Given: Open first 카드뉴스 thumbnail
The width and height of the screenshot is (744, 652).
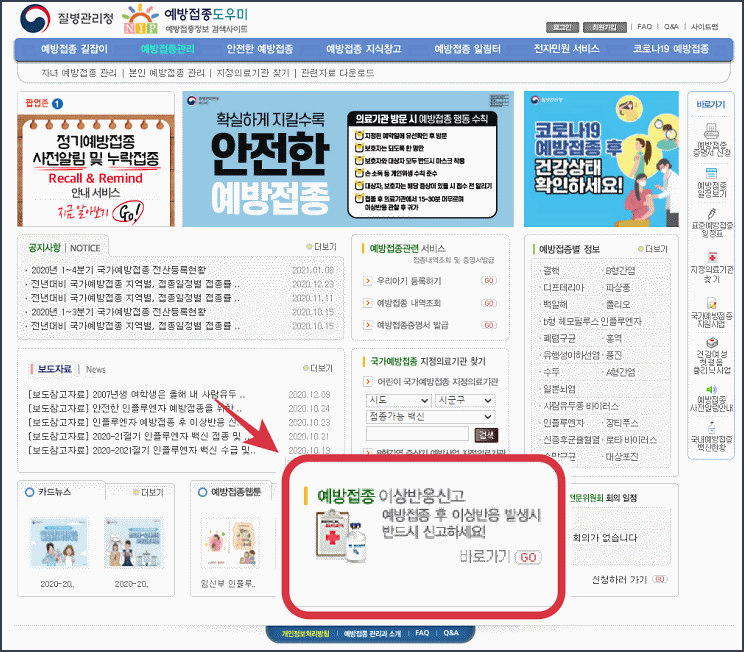Looking at the screenshot, I should 59,542.
